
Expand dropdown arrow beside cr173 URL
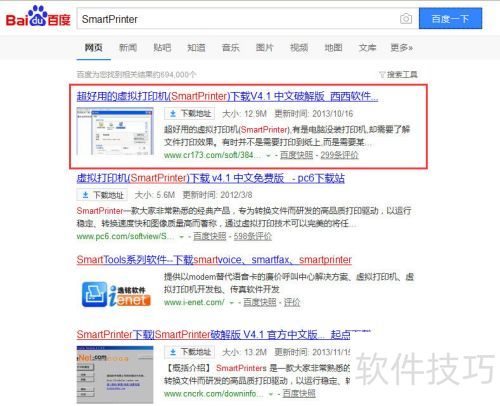(x=268, y=155)
